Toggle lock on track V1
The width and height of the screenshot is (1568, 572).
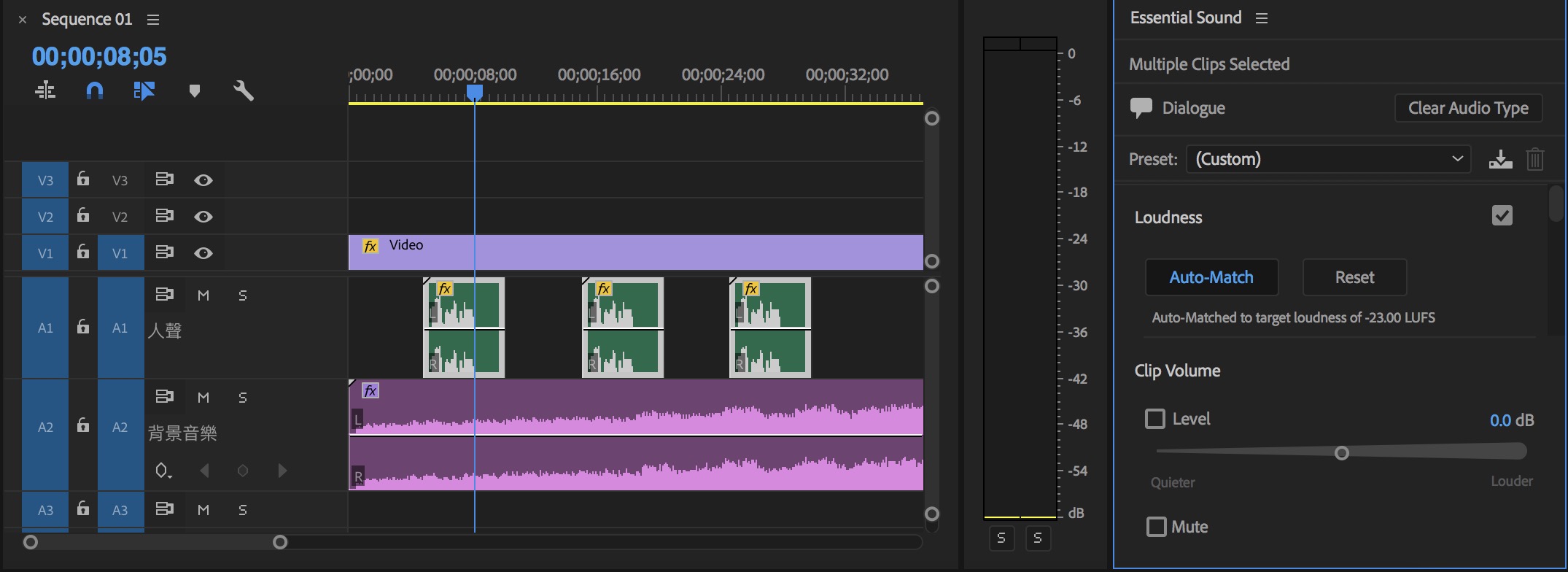83,252
